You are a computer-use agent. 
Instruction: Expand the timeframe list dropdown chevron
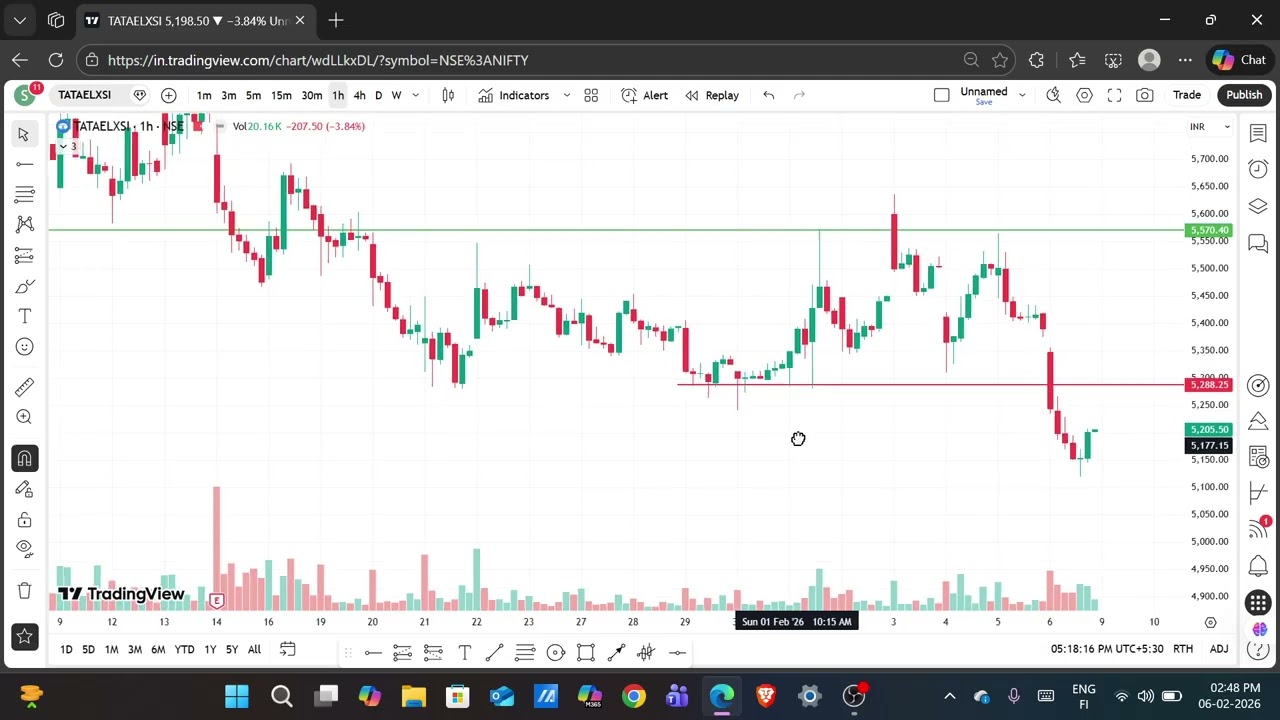click(x=415, y=95)
